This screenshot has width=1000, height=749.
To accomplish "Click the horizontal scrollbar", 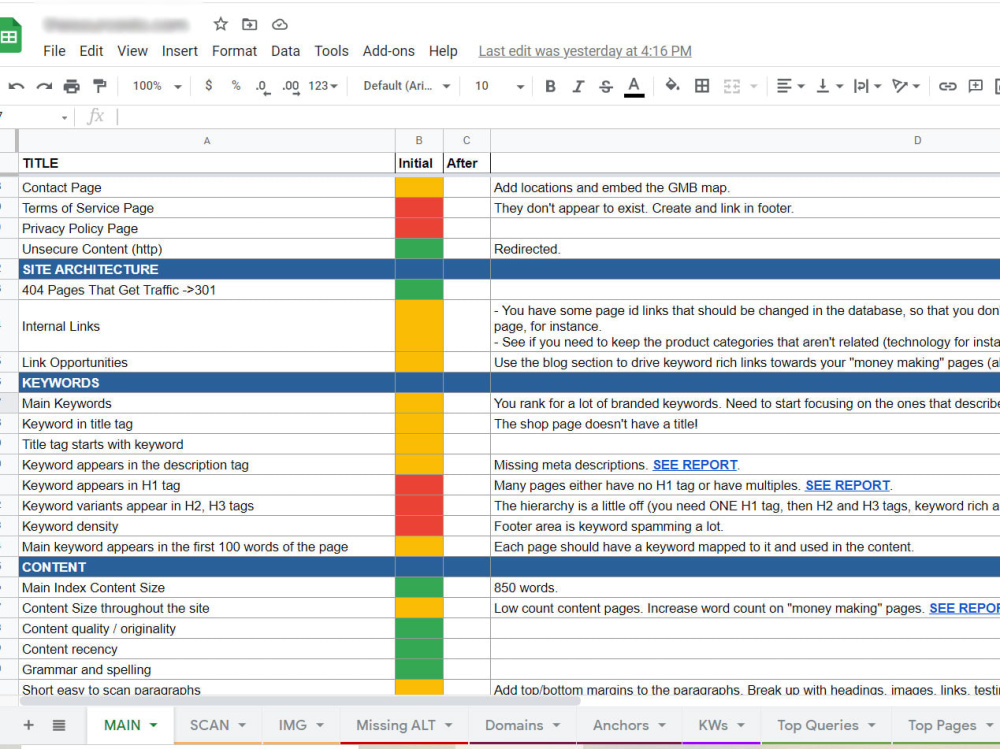I will tap(300, 701).
